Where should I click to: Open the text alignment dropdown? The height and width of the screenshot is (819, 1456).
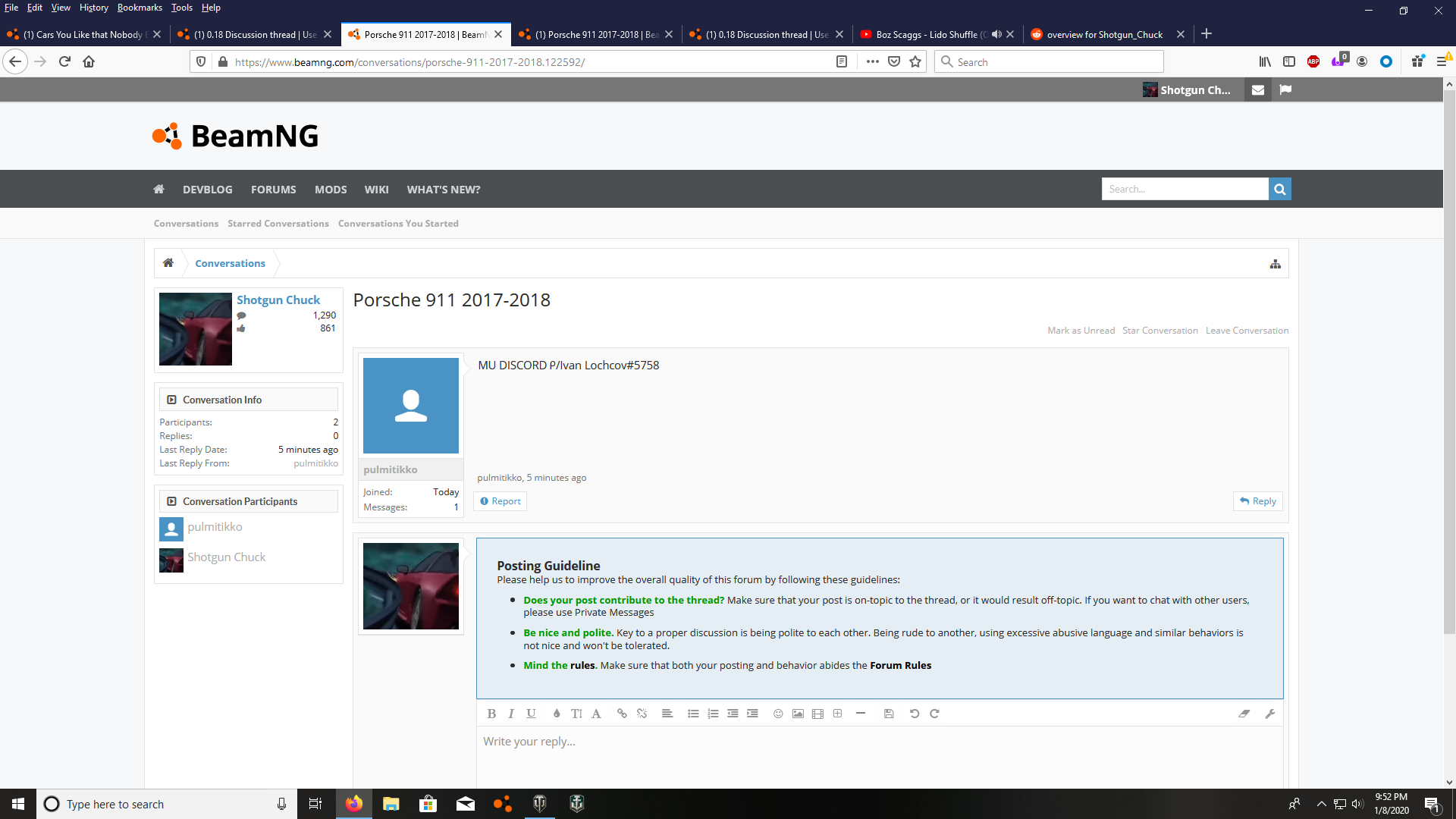click(667, 714)
